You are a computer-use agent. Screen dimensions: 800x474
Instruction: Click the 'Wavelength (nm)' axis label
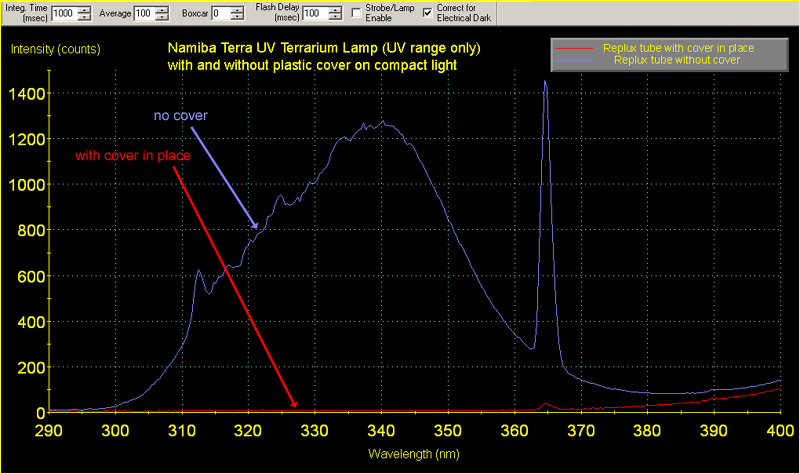click(x=414, y=454)
